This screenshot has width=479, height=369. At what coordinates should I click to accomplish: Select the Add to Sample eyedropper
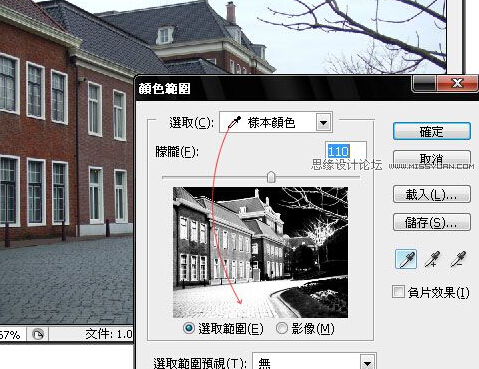[432, 259]
